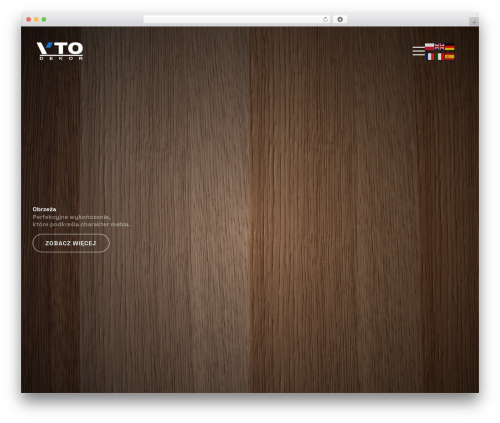Screen dimensions: 500x423
Task: Click the 'Perfekcyjne wykończenie,' text line
Action: (x=71, y=217)
